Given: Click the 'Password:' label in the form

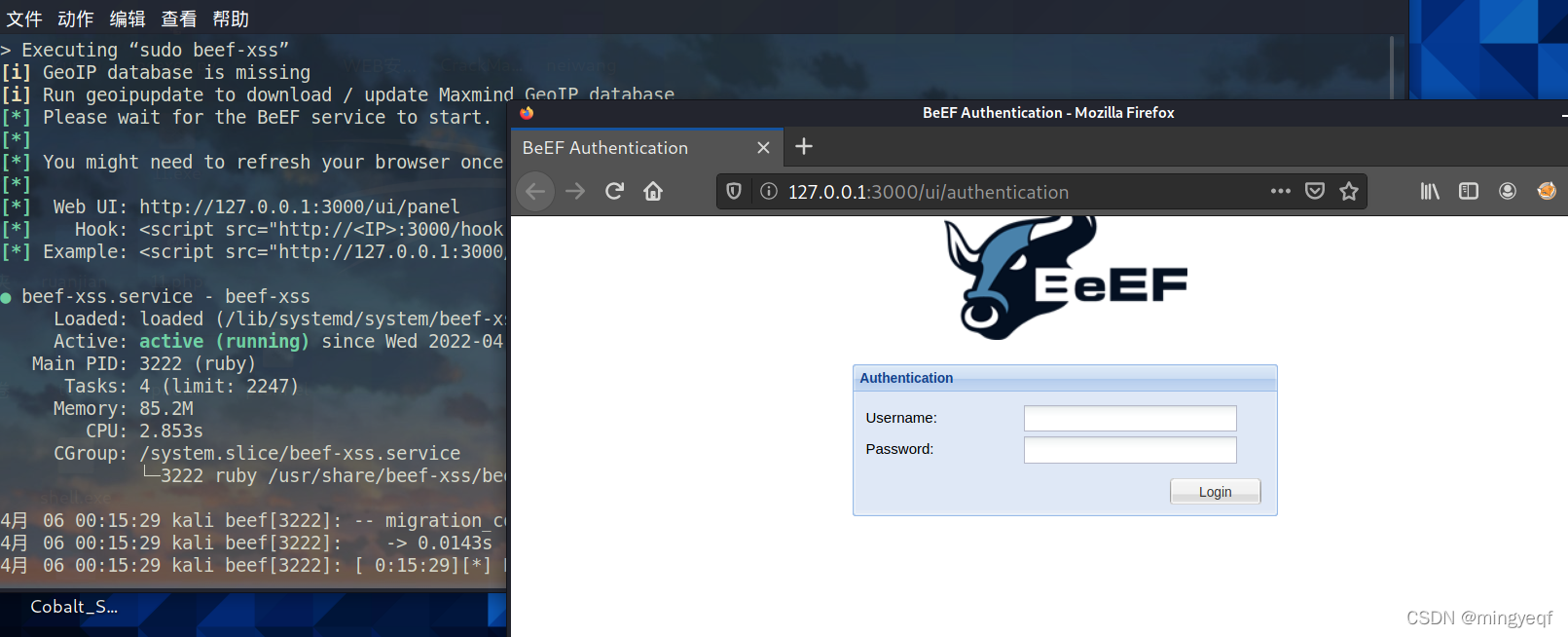Looking at the screenshot, I should tap(899, 449).
